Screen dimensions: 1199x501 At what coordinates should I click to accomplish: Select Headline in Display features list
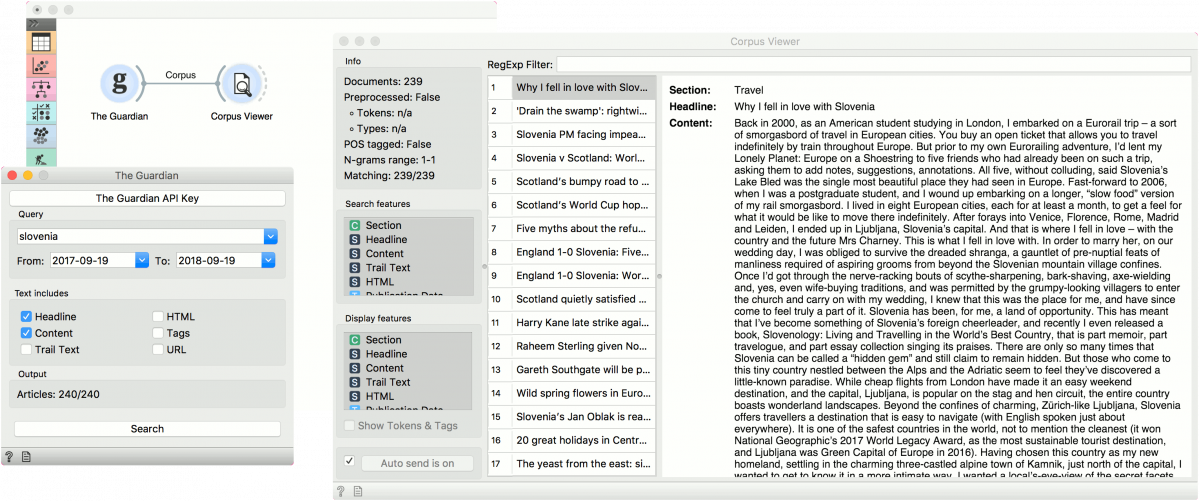point(408,354)
